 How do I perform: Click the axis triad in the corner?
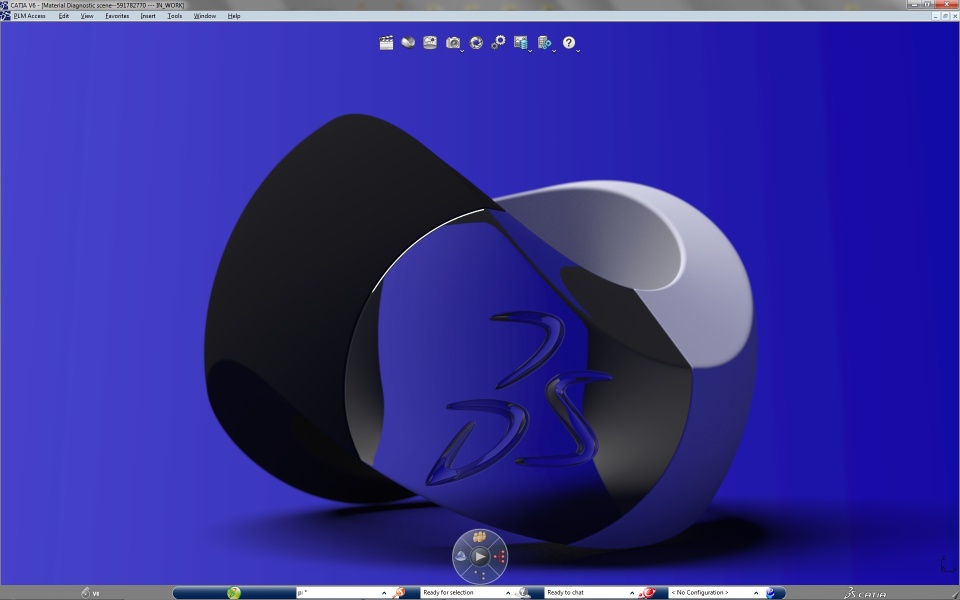(x=948, y=564)
